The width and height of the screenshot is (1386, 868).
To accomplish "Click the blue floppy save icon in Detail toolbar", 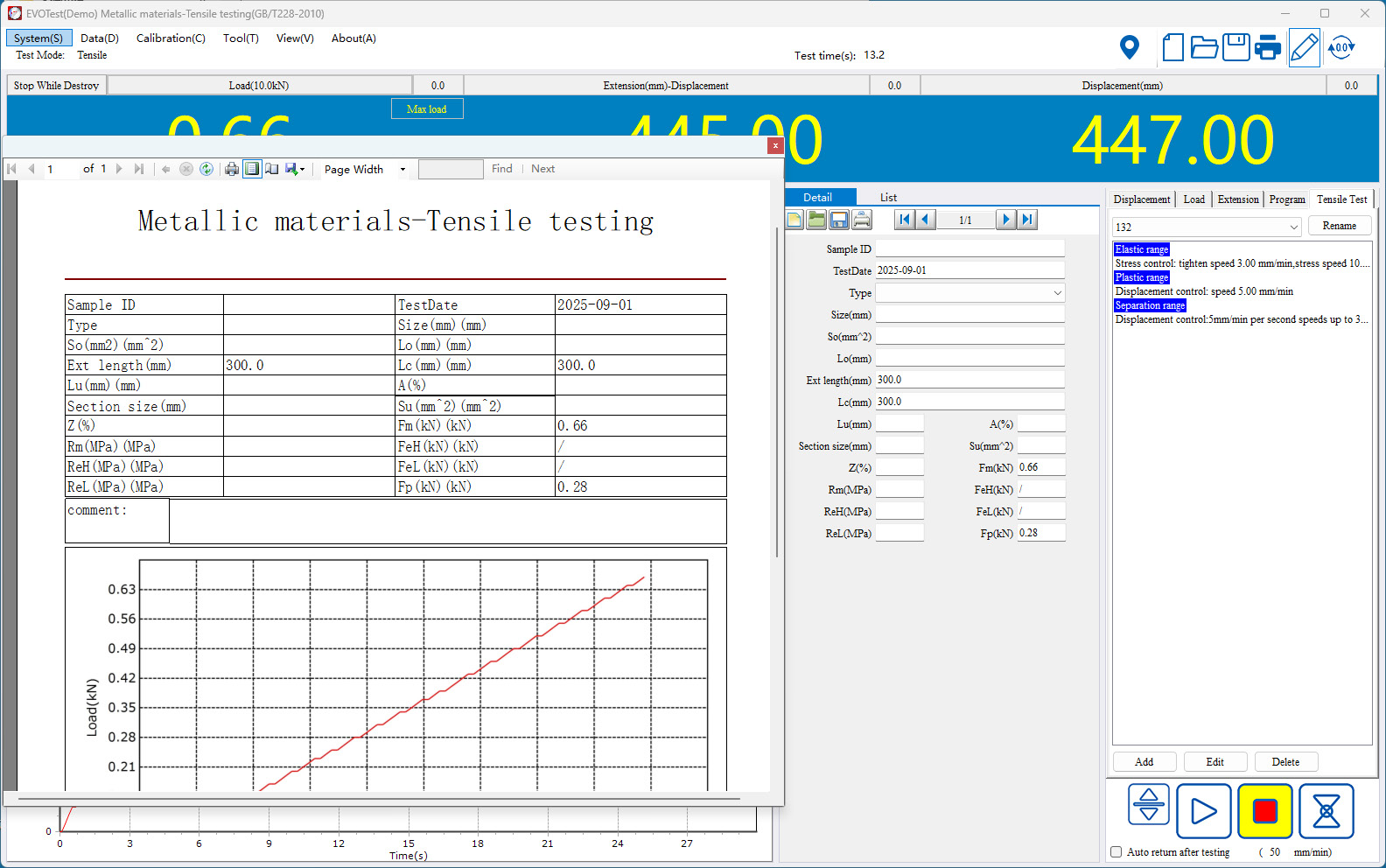I will tap(839, 220).
